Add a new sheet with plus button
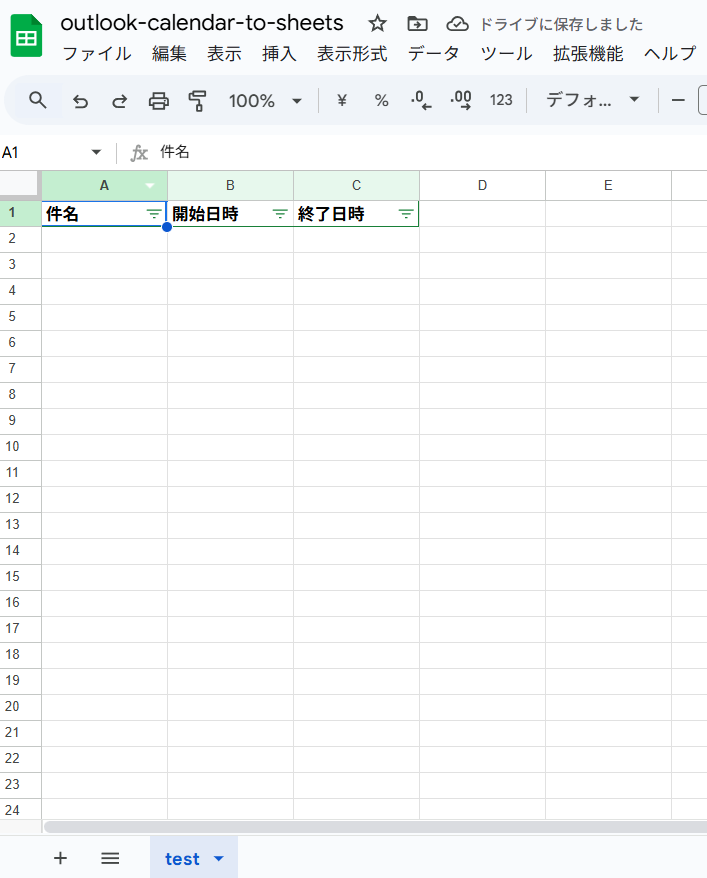 (x=60, y=858)
